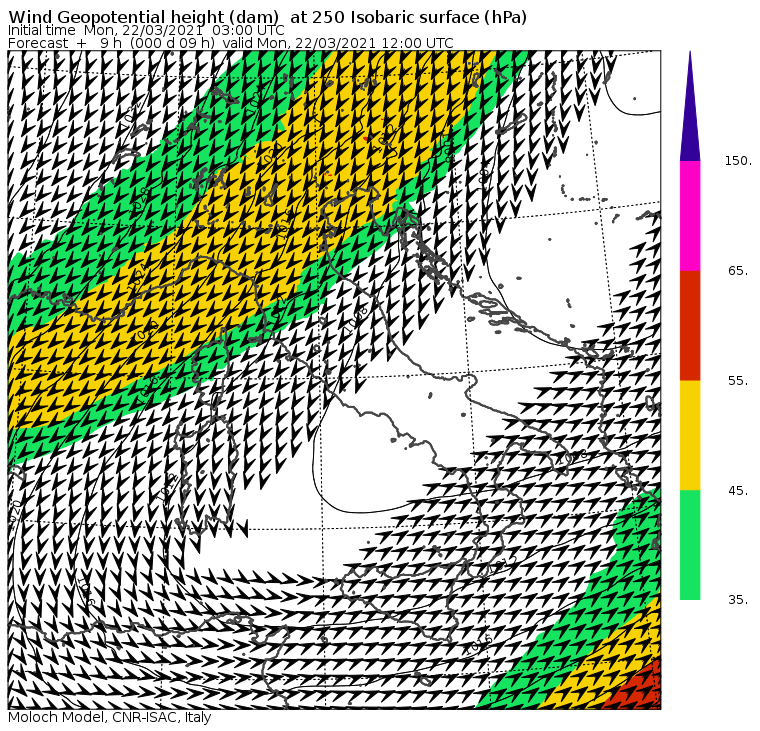The image size is (760, 731).
Task: Click the 'Moloch Model, CNR-ISAC, Italy' credit text
Action: point(110,718)
